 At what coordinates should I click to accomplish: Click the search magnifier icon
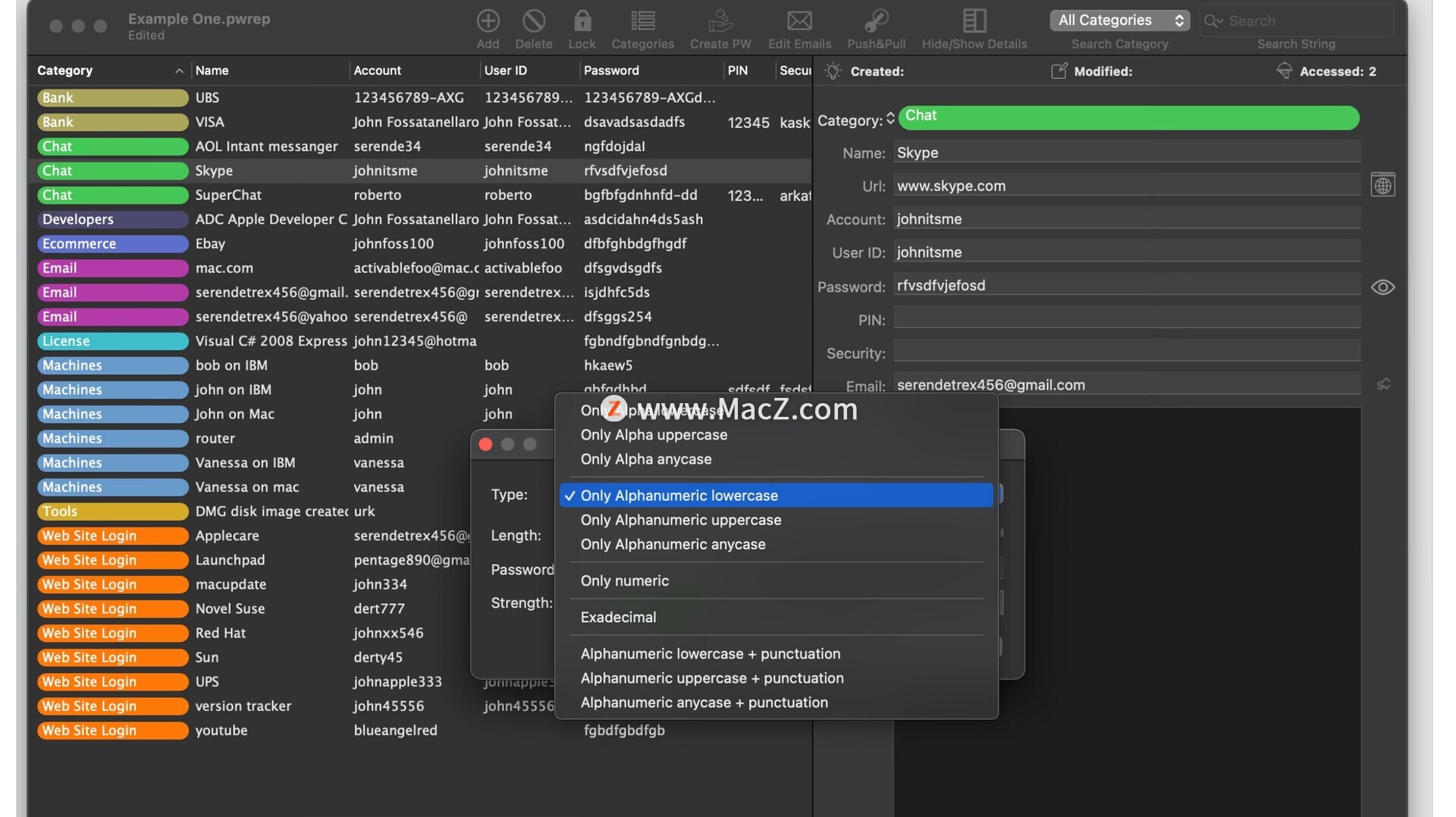pos(1213,21)
